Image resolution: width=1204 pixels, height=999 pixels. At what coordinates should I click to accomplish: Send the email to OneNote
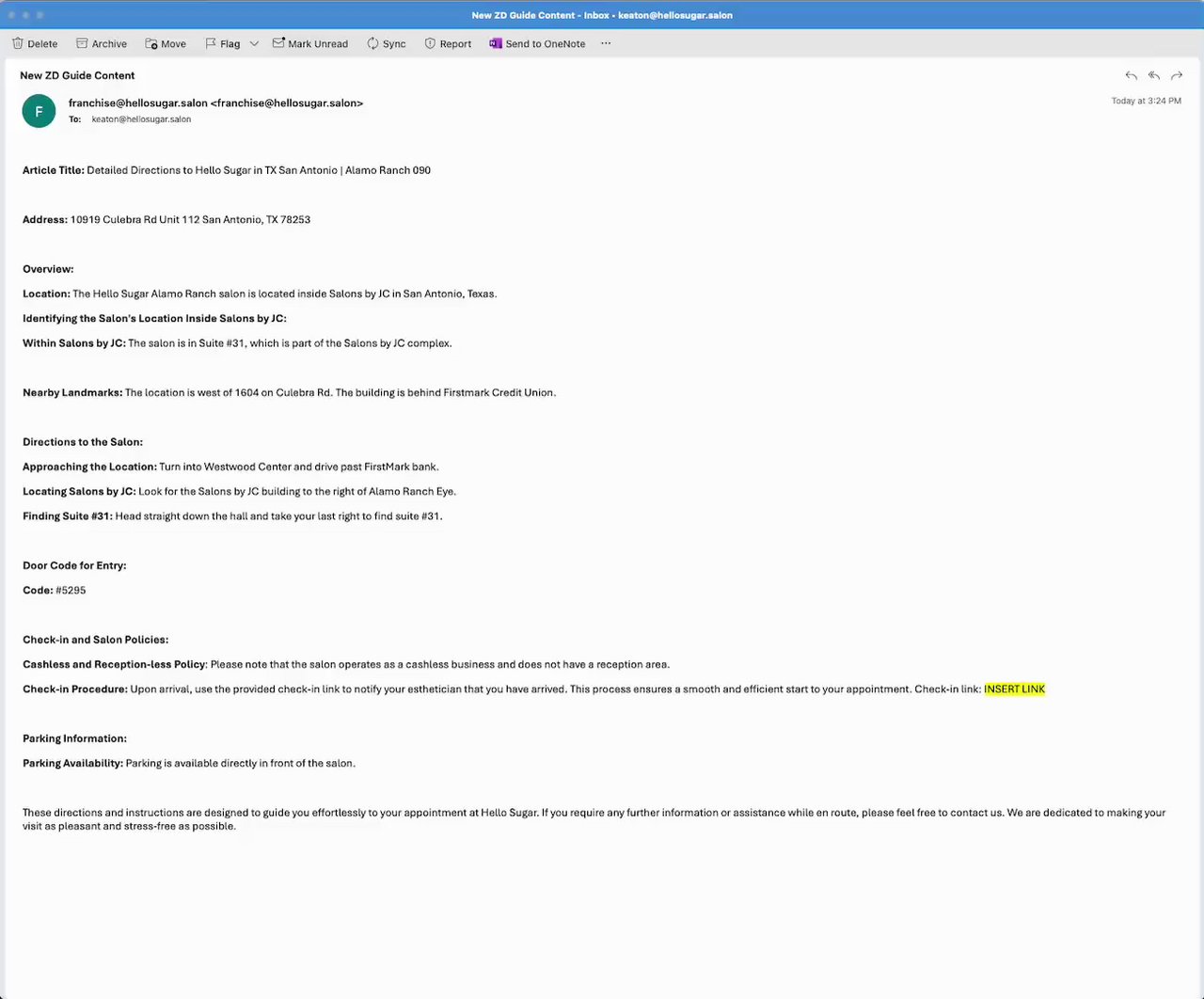coord(537,43)
